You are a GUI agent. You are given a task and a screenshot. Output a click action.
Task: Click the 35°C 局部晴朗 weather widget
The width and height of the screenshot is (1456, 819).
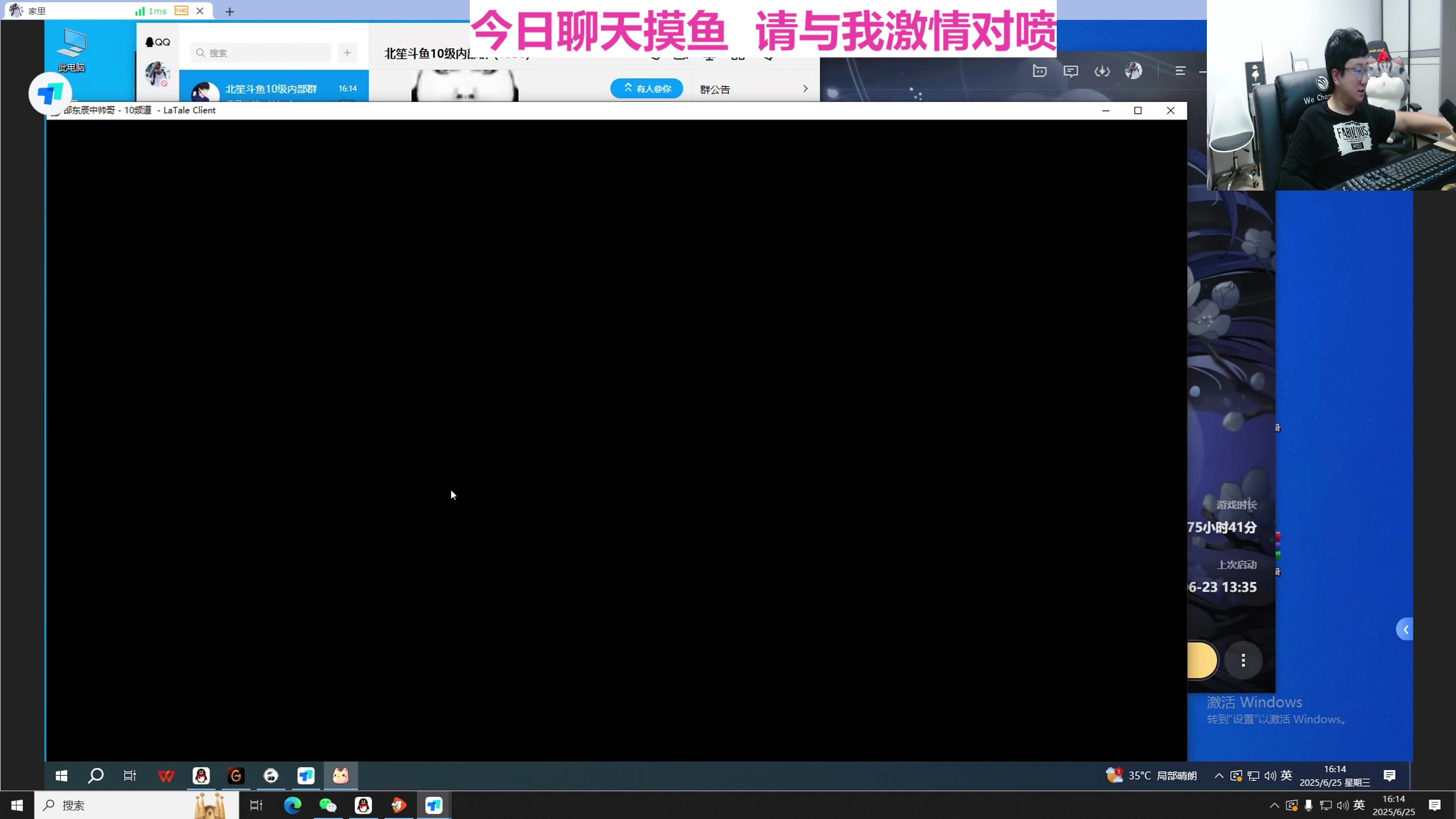[1151, 776]
